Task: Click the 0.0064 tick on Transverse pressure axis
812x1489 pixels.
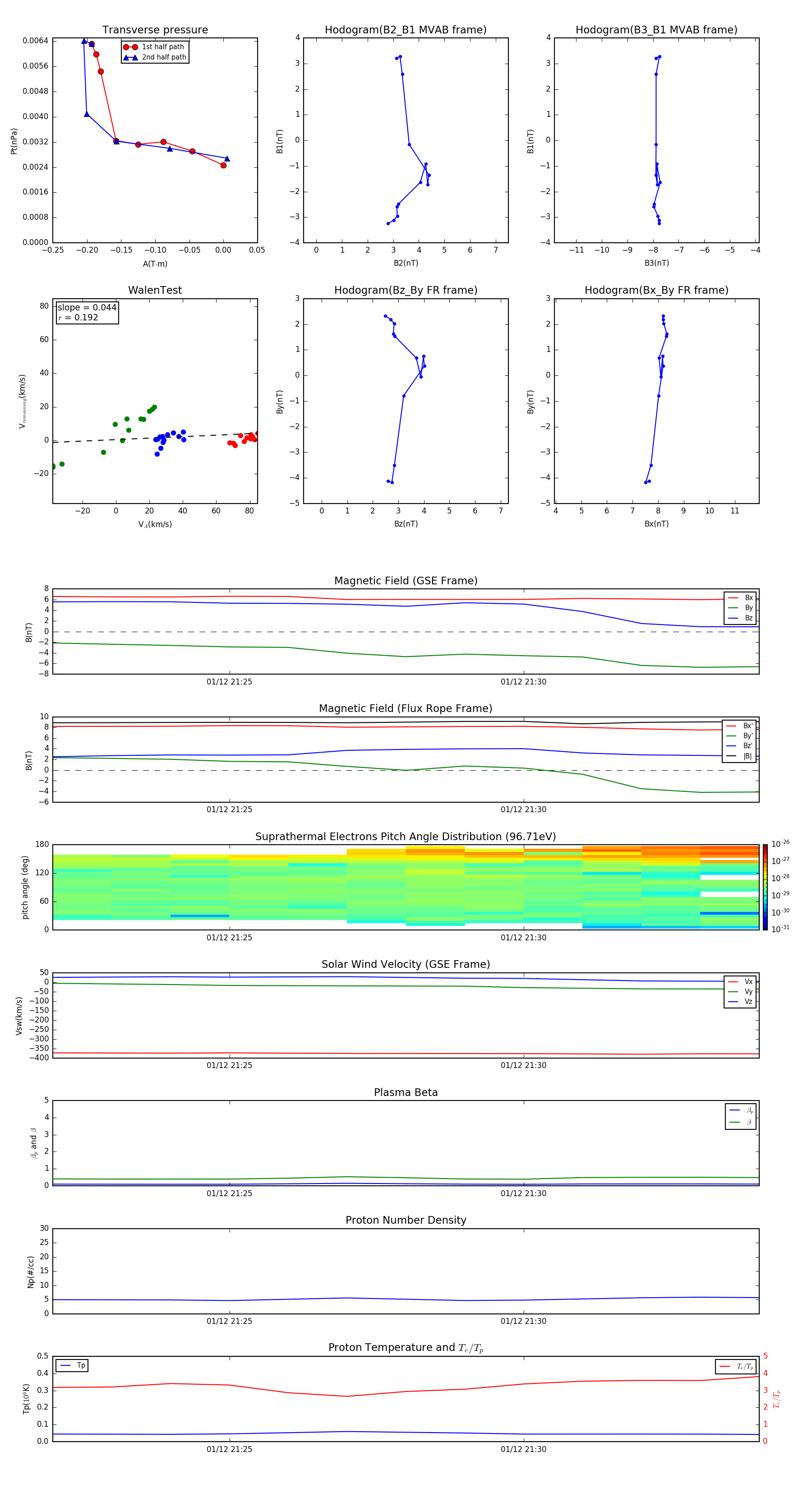Action: (x=35, y=41)
